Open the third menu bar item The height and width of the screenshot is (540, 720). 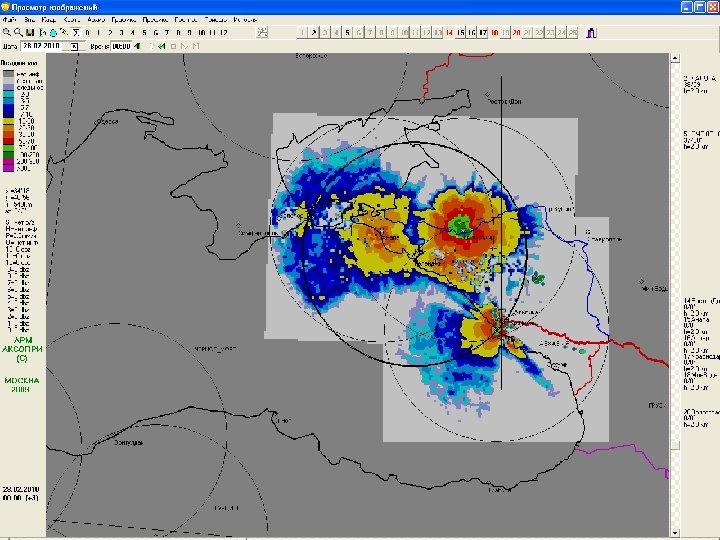click(49, 20)
